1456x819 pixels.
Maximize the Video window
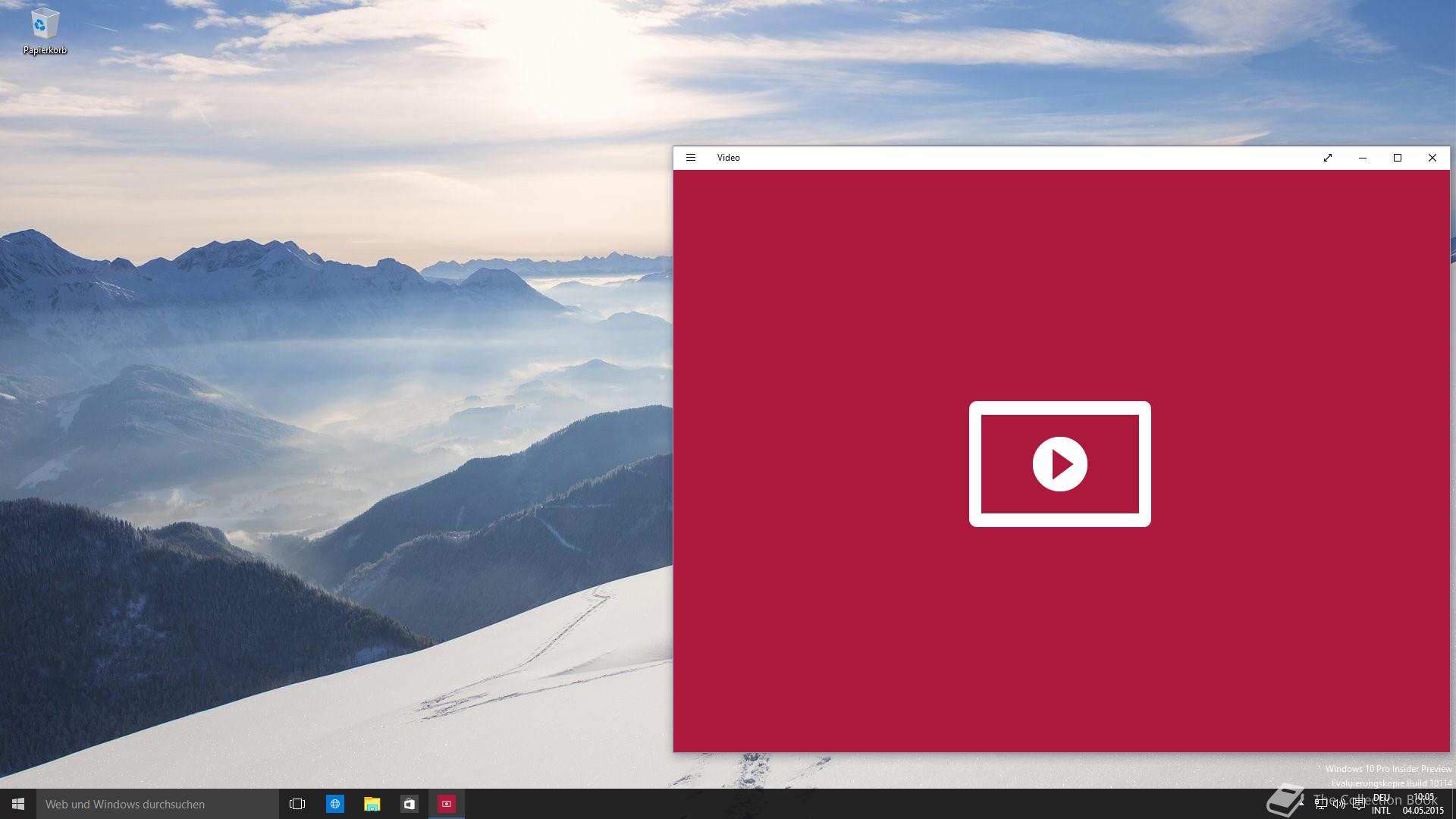click(1398, 158)
